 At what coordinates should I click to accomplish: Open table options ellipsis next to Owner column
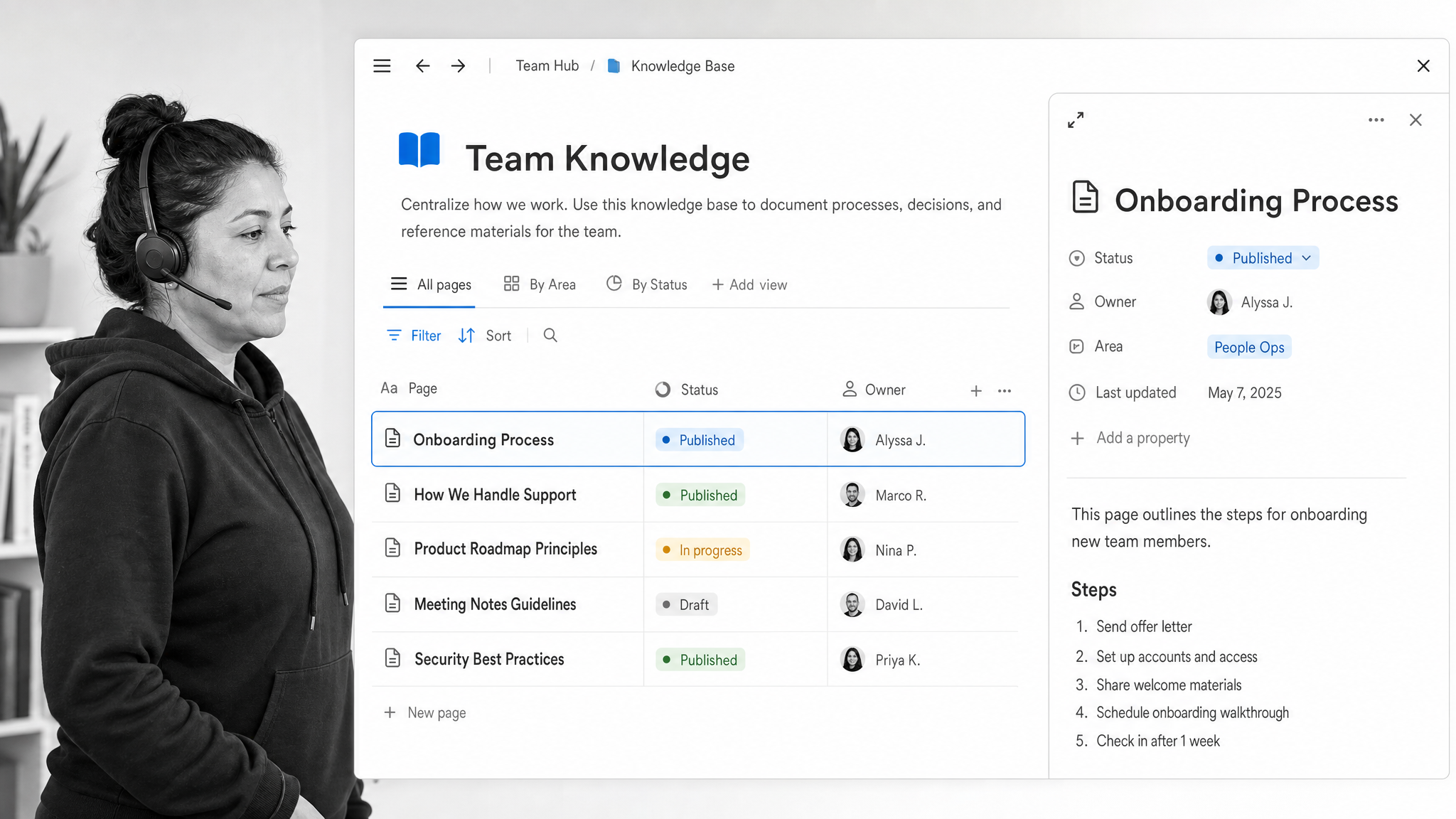(x=1005, y=390)
